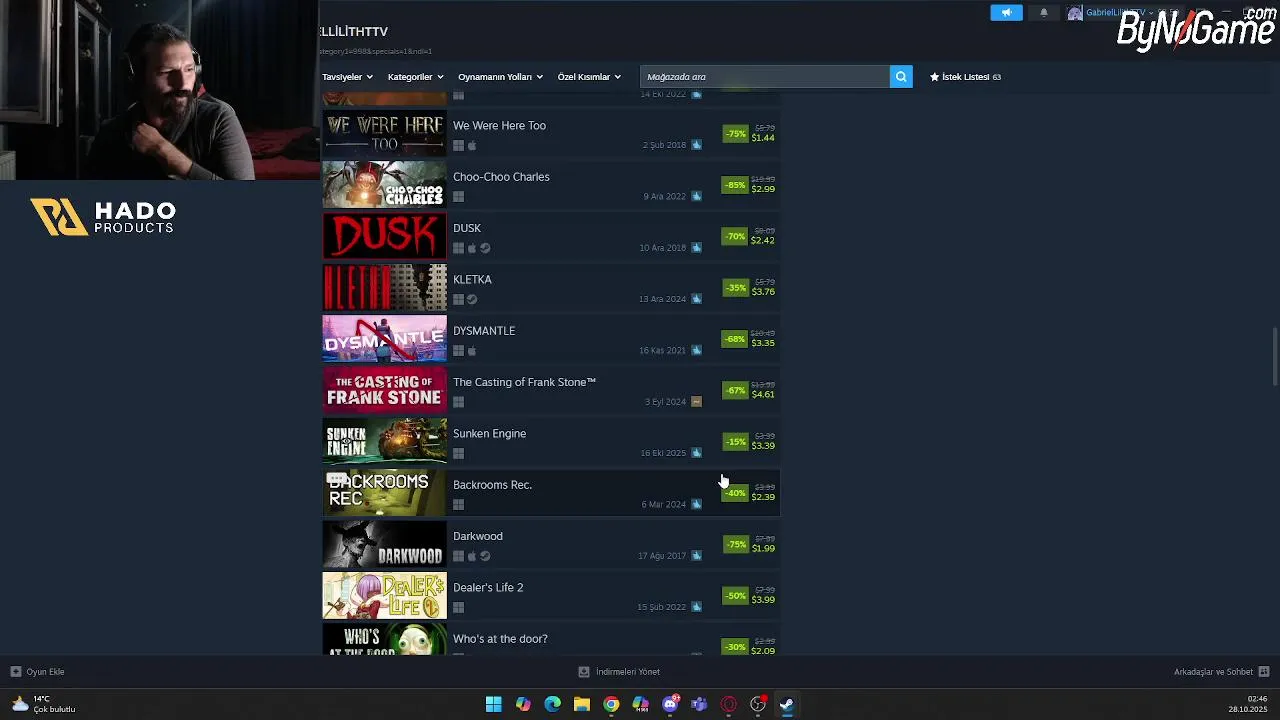The image size is (1280, 720).
Task: Click the Windows platform icon under DUSK
Action: pyautogui.click(x=459, y=248)
